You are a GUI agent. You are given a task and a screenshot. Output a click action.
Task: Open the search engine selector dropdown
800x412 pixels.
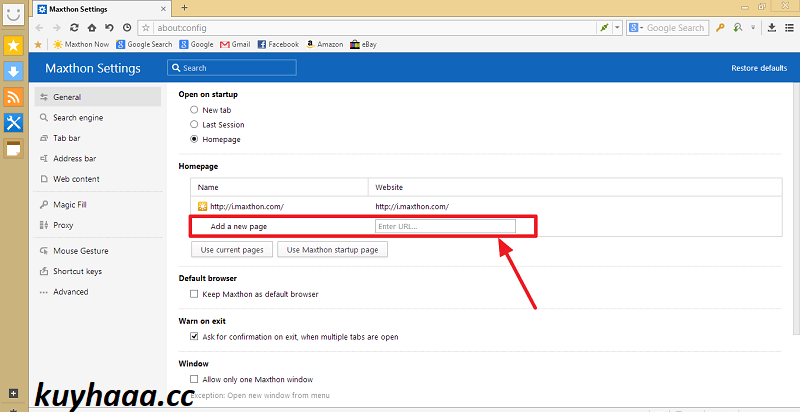[x=636, y=28]
